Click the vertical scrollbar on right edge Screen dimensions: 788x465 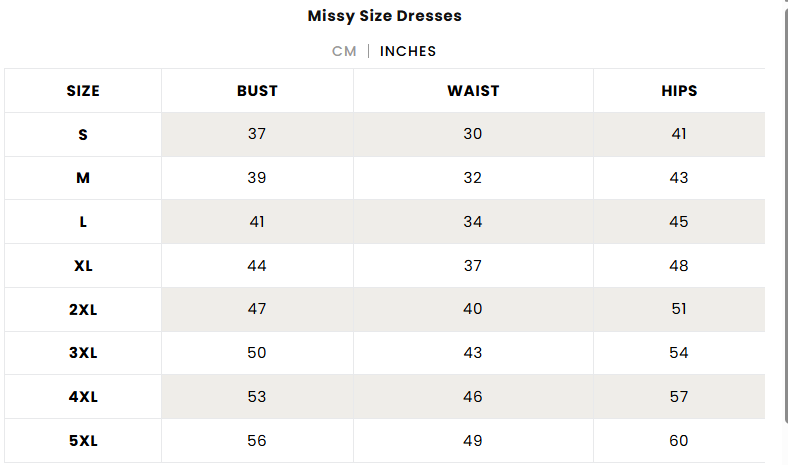click(x=786, y=216)
